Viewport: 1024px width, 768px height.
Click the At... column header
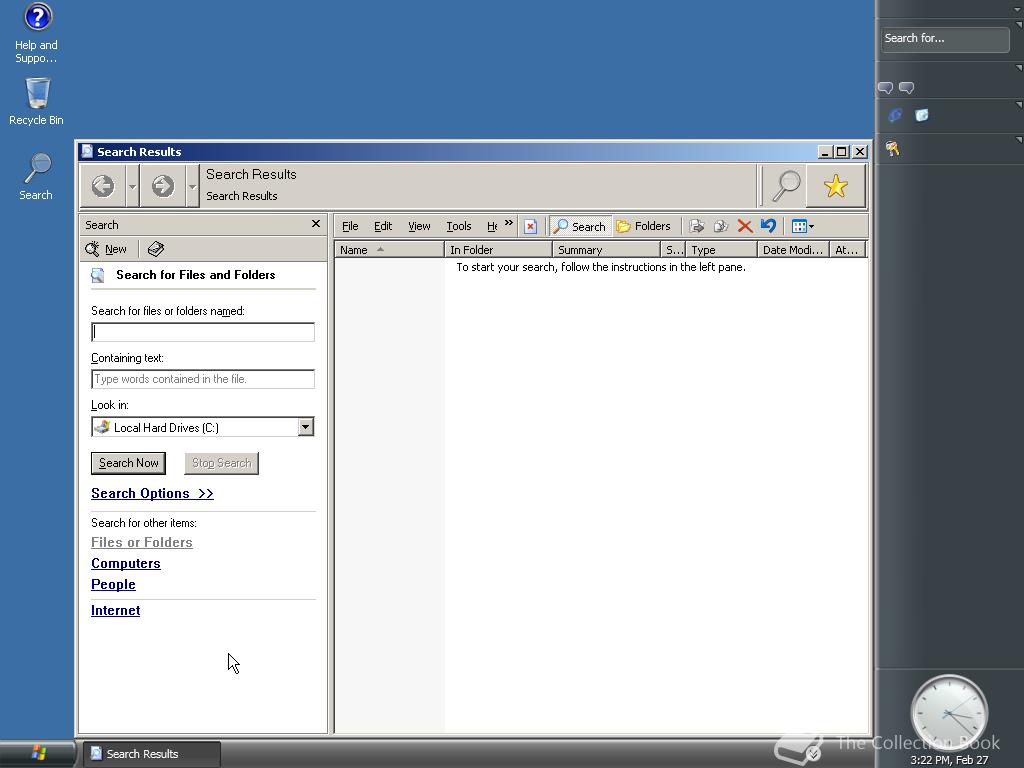(848, 249)
